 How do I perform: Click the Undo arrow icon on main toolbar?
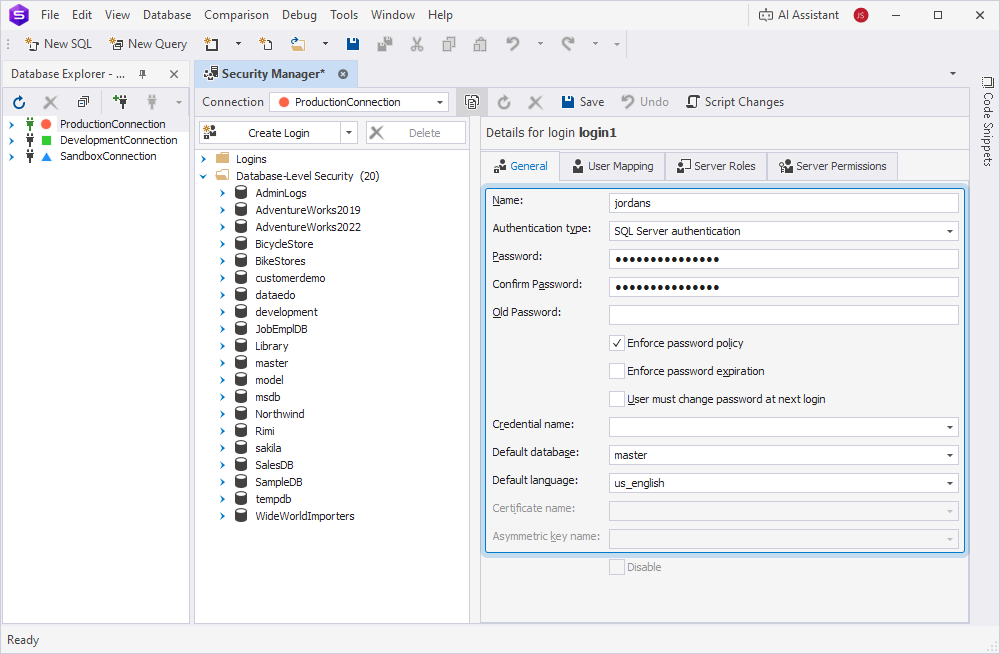[x=511, y=44]
